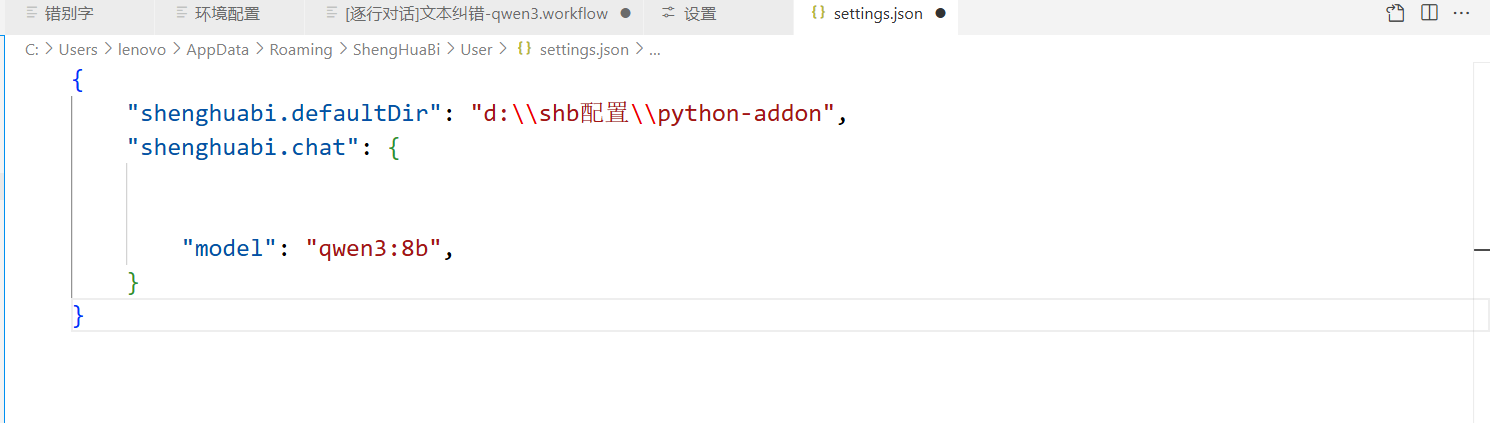
Task: Click the breadcrumb trailing ellipsis symbol
Action: (x=655, y=50)
